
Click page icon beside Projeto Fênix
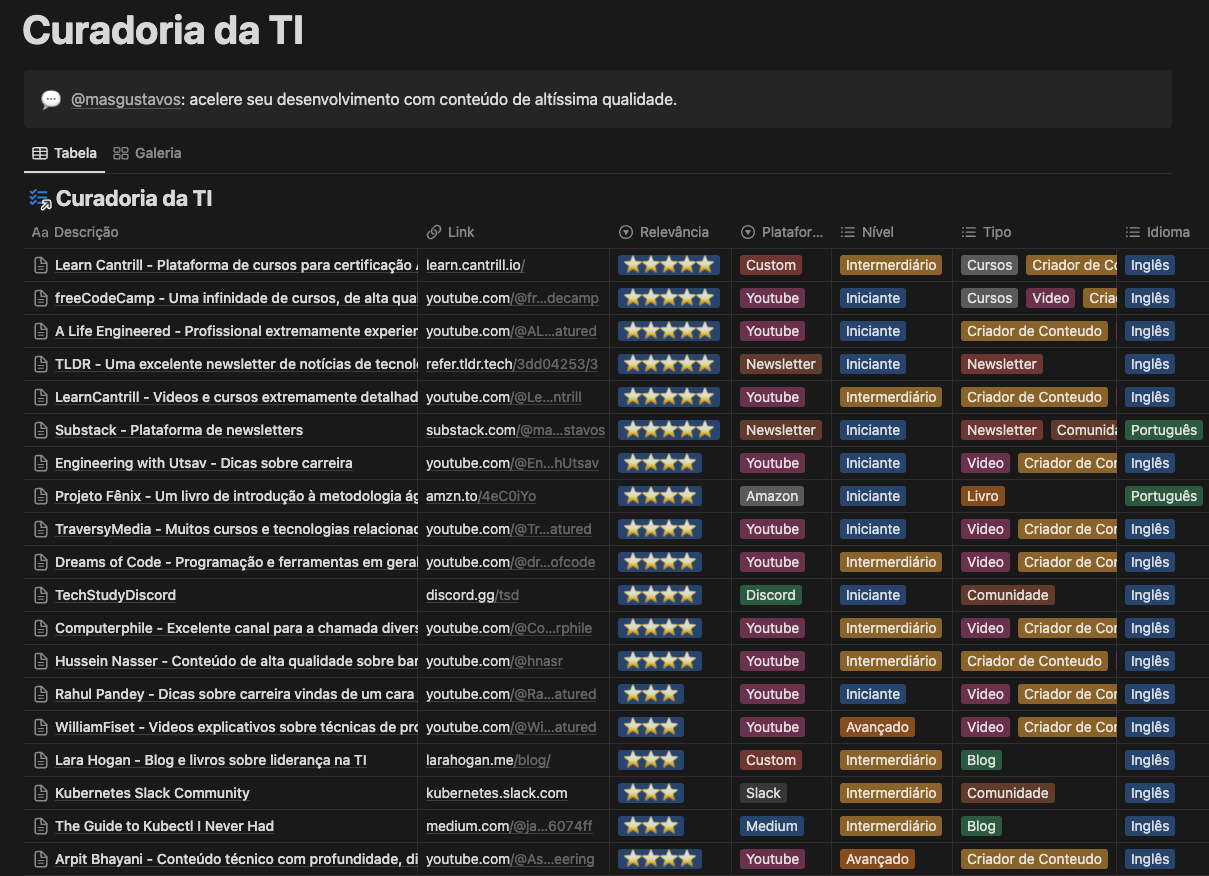[x=41, y=496]
